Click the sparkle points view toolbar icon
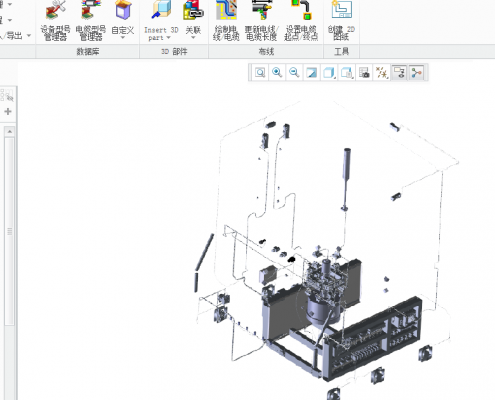Image resolution: width=495 pixels, height=400 pixels. pyautogui.click(x=382, y=73)
